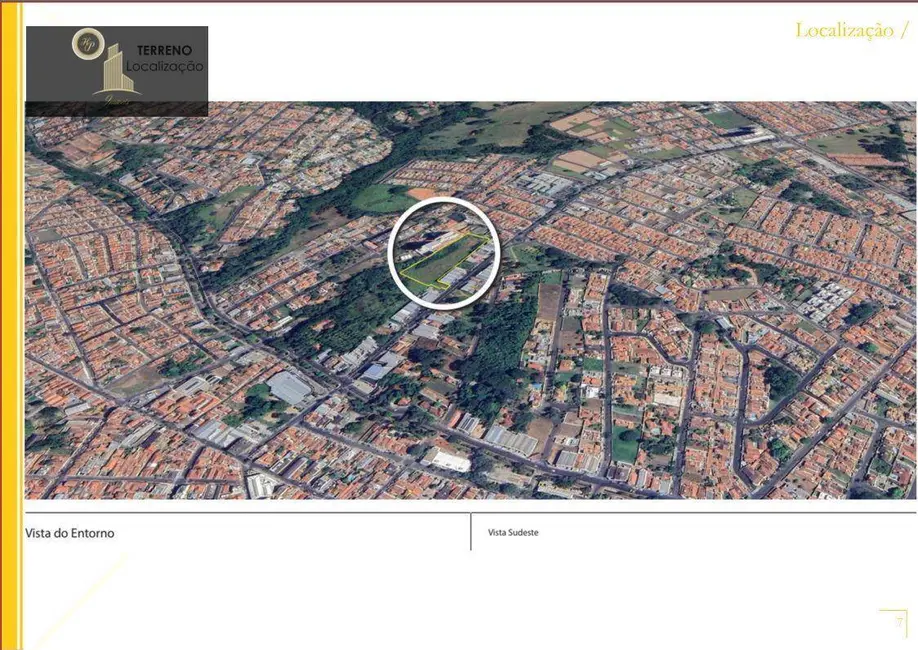Click the gray Localização subtitle in logo box
Viewport: 918px width, 650px height.
[165, 66]
